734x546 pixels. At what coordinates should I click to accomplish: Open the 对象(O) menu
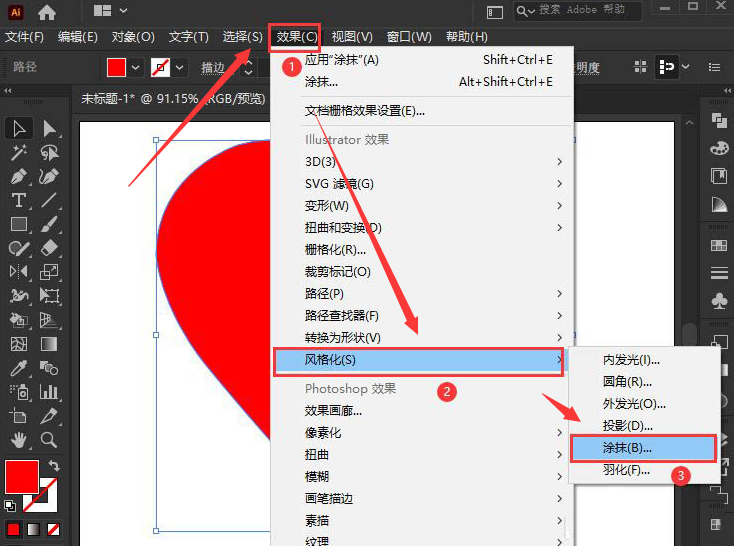click(x=133, y=37)
